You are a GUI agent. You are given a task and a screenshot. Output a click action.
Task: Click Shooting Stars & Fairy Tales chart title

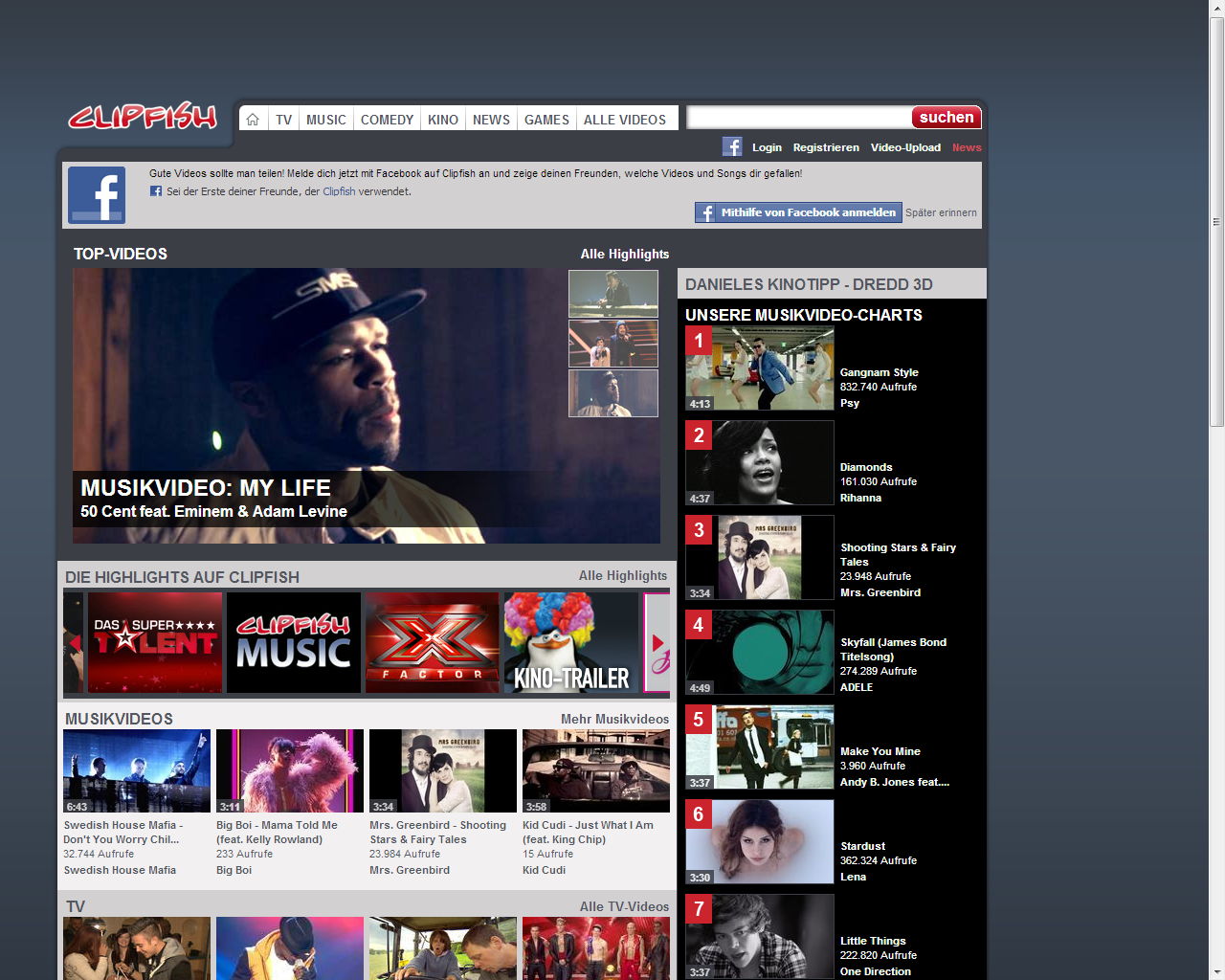(898, 554)
